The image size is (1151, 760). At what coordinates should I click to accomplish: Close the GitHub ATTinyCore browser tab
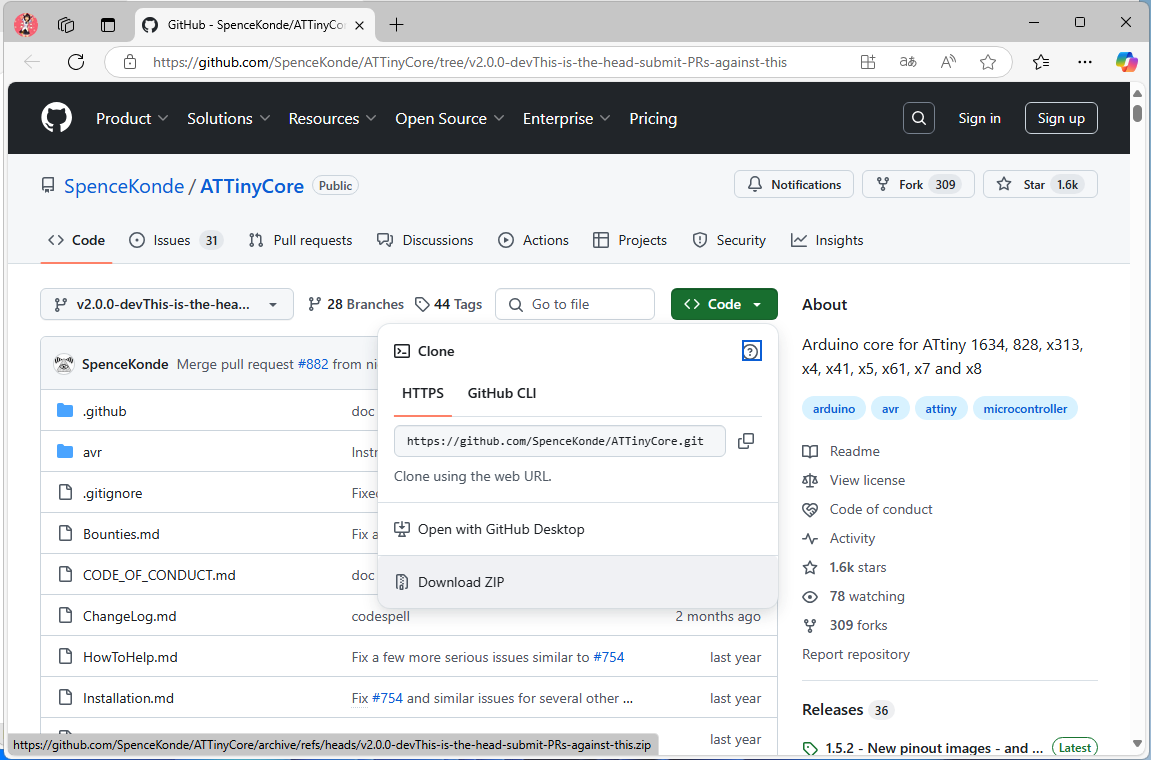[x=360, y=25]
